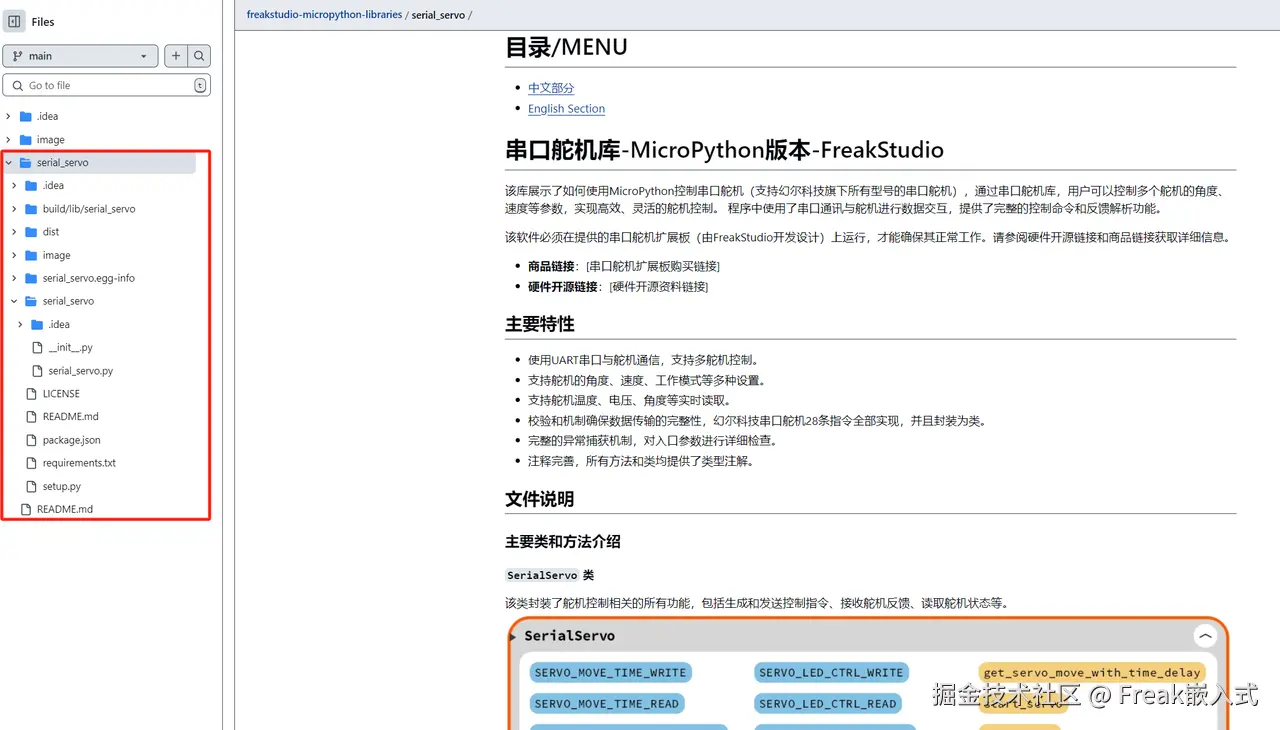Click the 主要特性 heading
1280x730 pixels.
pyautogui.click(x=540, y=324)
